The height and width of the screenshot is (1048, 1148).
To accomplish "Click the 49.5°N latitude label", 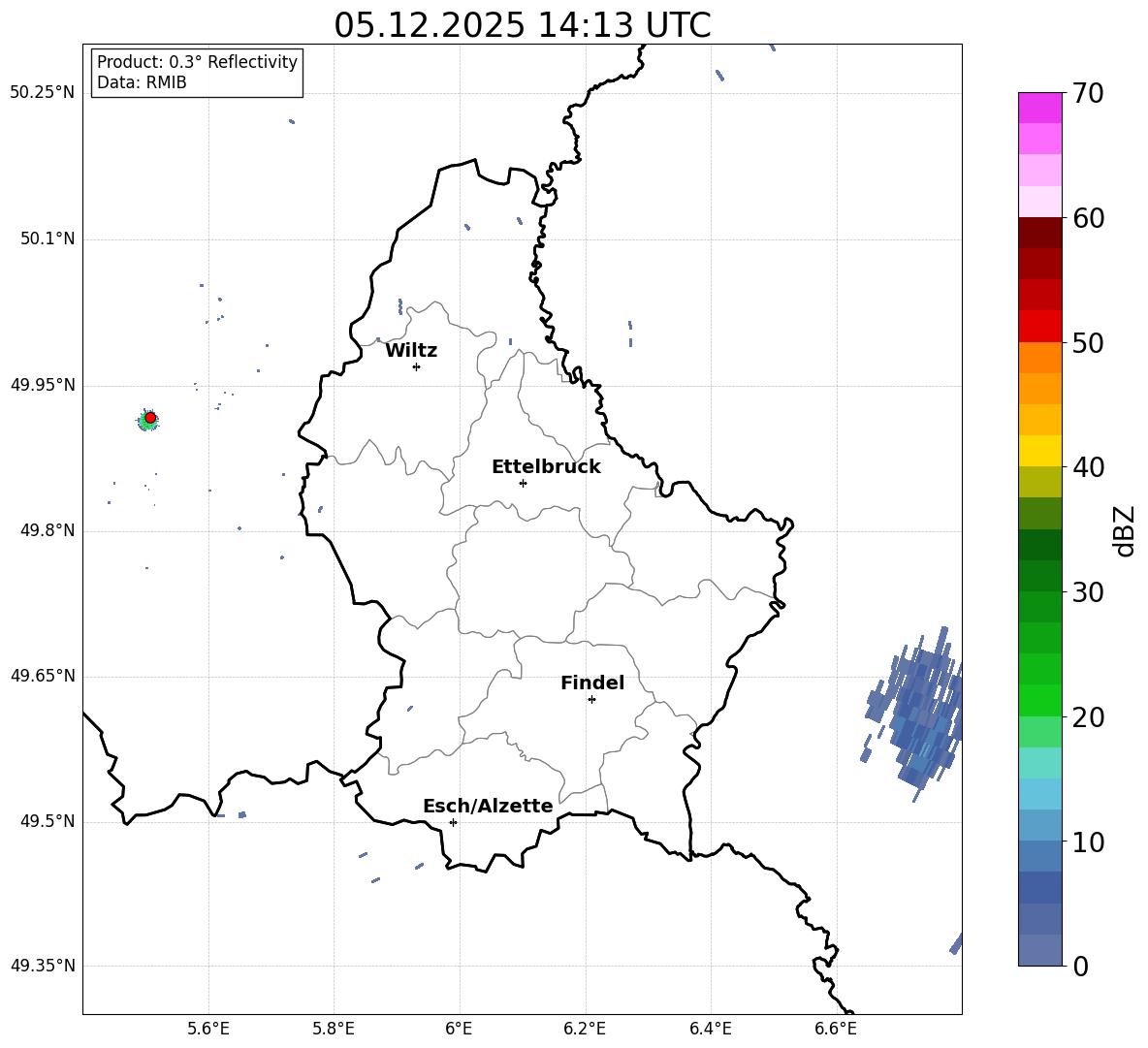I will (x=48, y=821).
